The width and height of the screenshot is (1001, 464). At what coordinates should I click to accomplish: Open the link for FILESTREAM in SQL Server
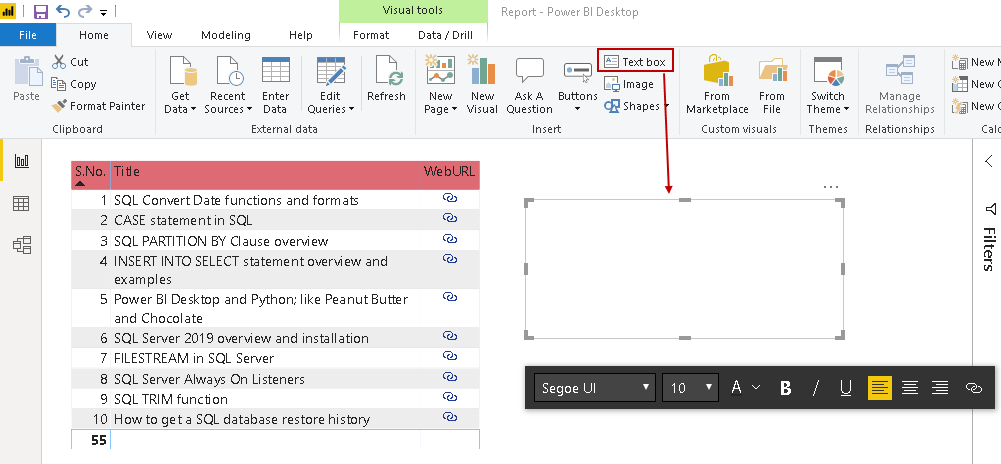point(450,356)
